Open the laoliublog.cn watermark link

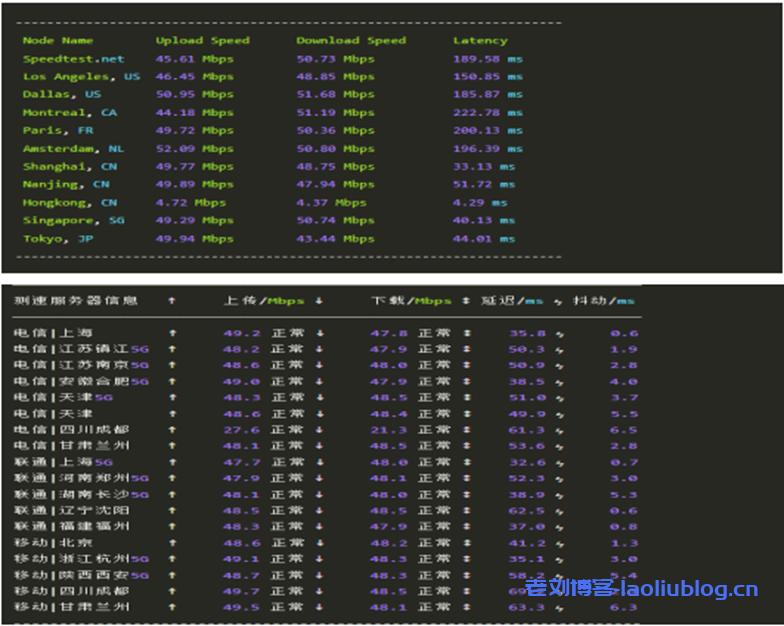coord(642,590)
